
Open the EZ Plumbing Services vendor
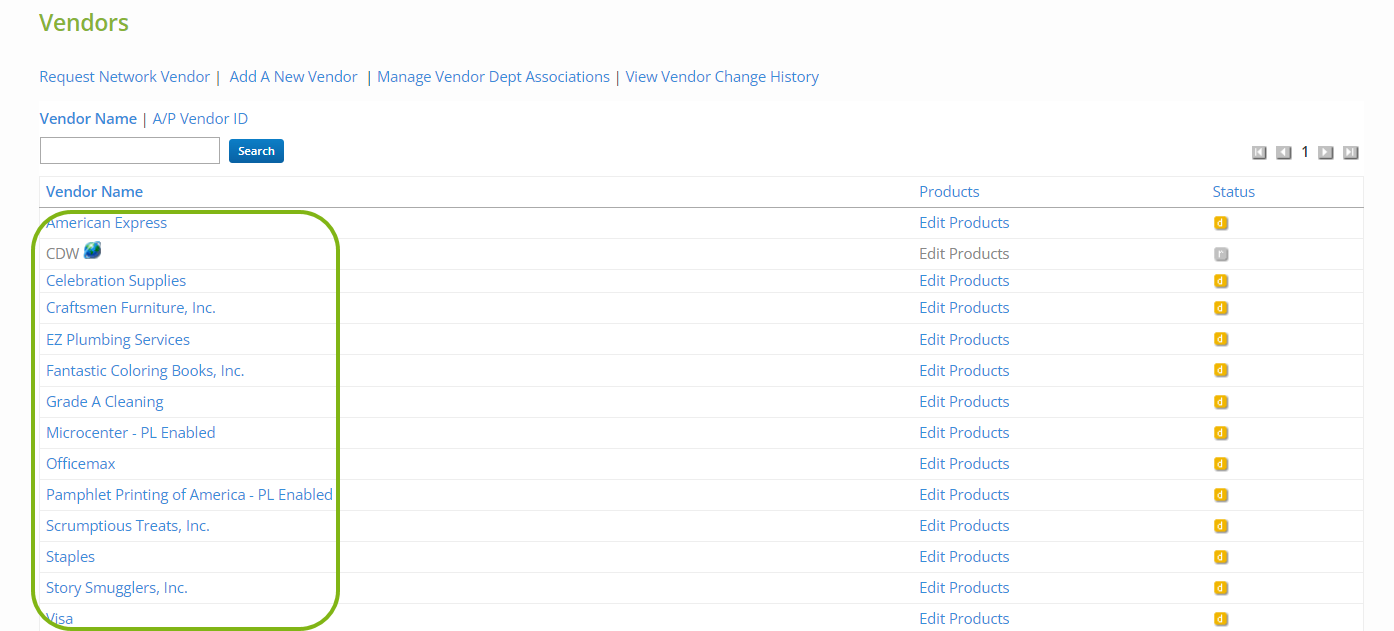coord(118,340)
